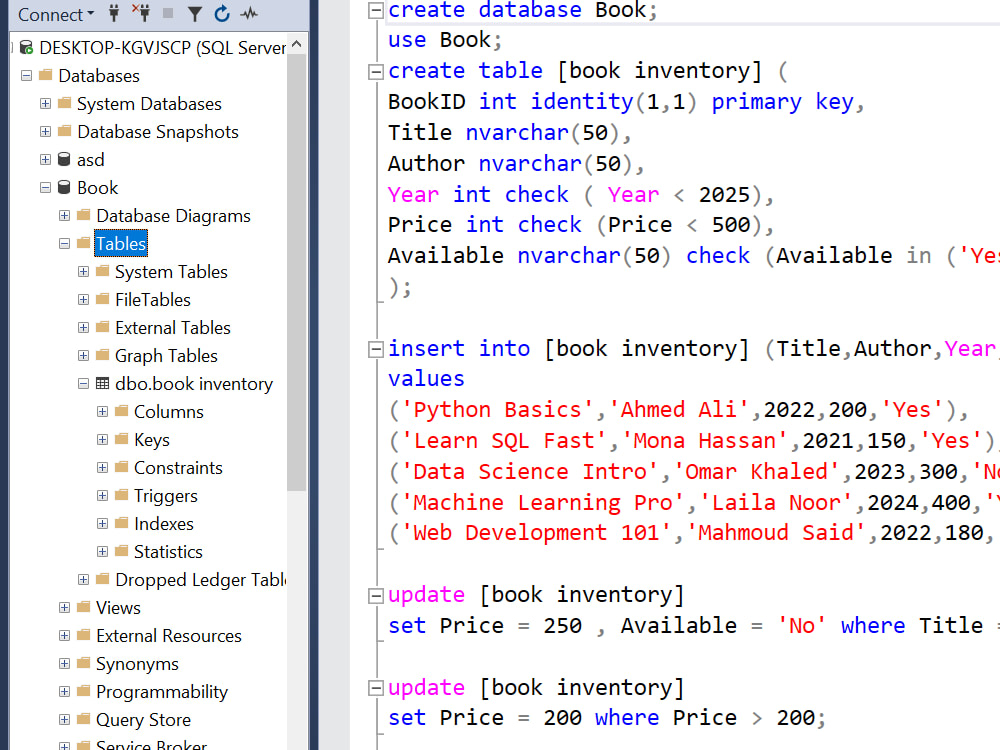Screen dimensions: 1000x750
Task: Select Programmability folder icon
Action: point(84,691)
